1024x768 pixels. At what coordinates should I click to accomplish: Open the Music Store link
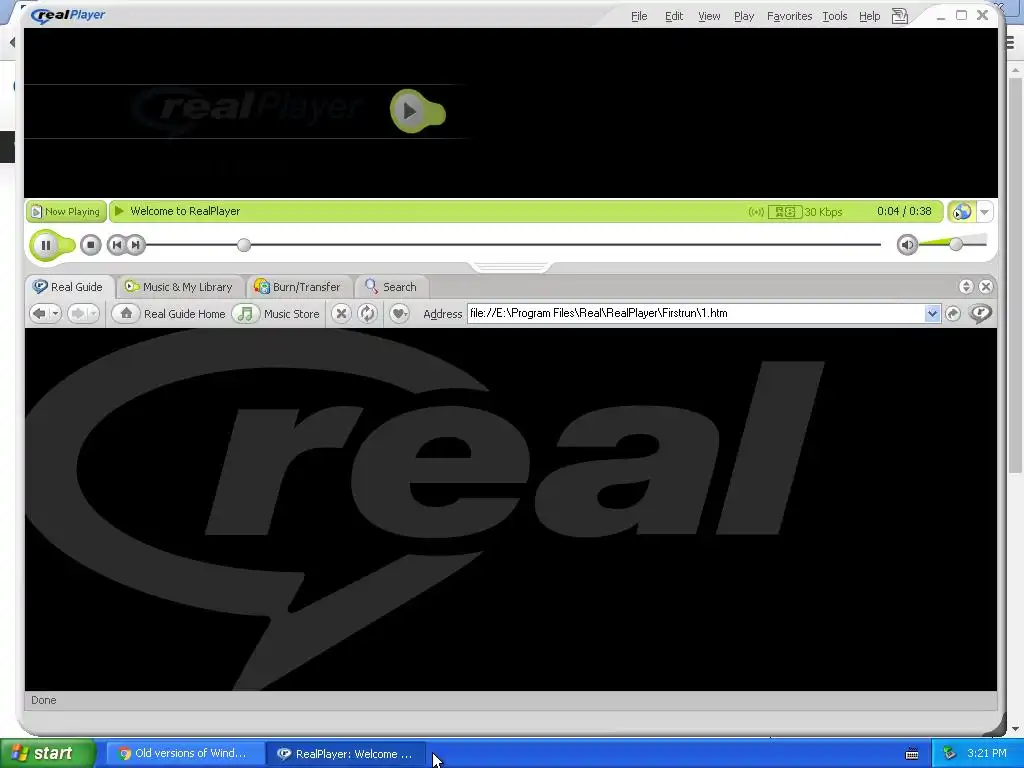[x=291, y=314]
